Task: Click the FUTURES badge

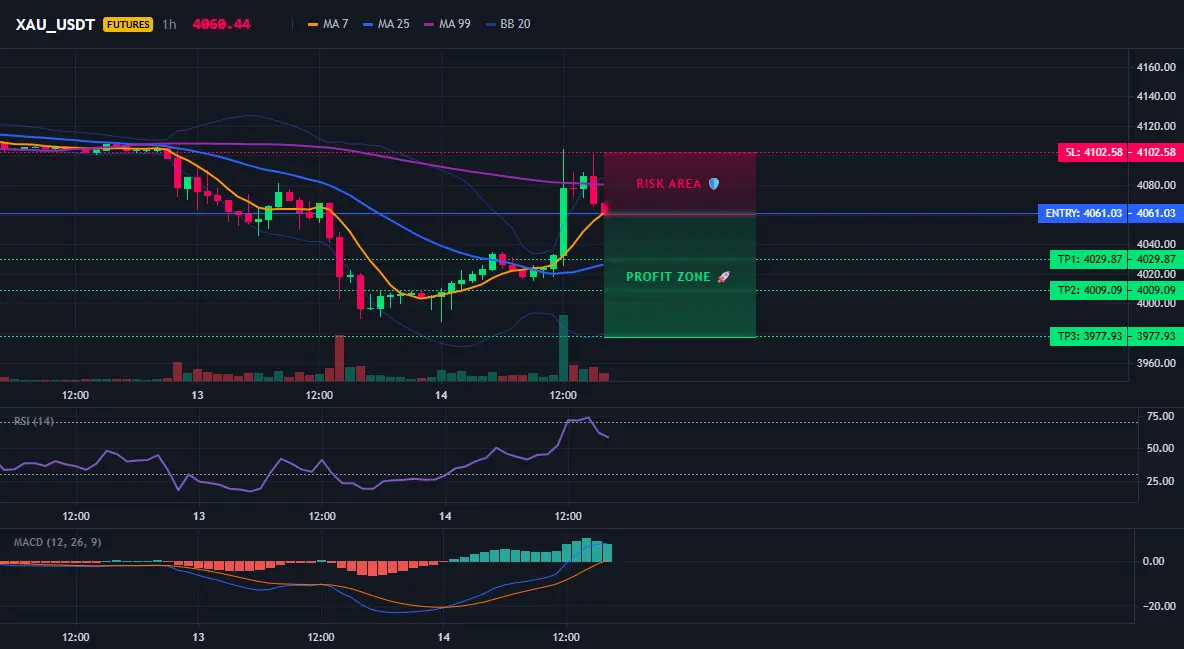Action: [128, 24]
